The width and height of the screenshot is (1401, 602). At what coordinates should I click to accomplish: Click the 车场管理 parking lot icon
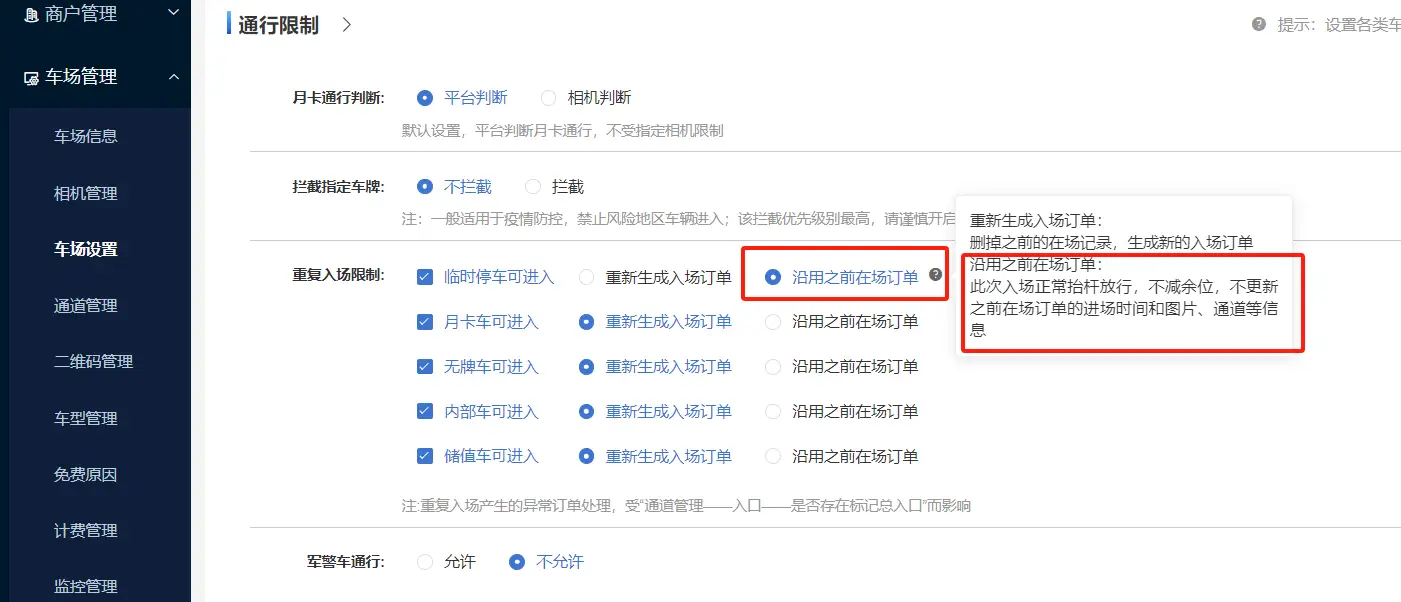(31, 77)
